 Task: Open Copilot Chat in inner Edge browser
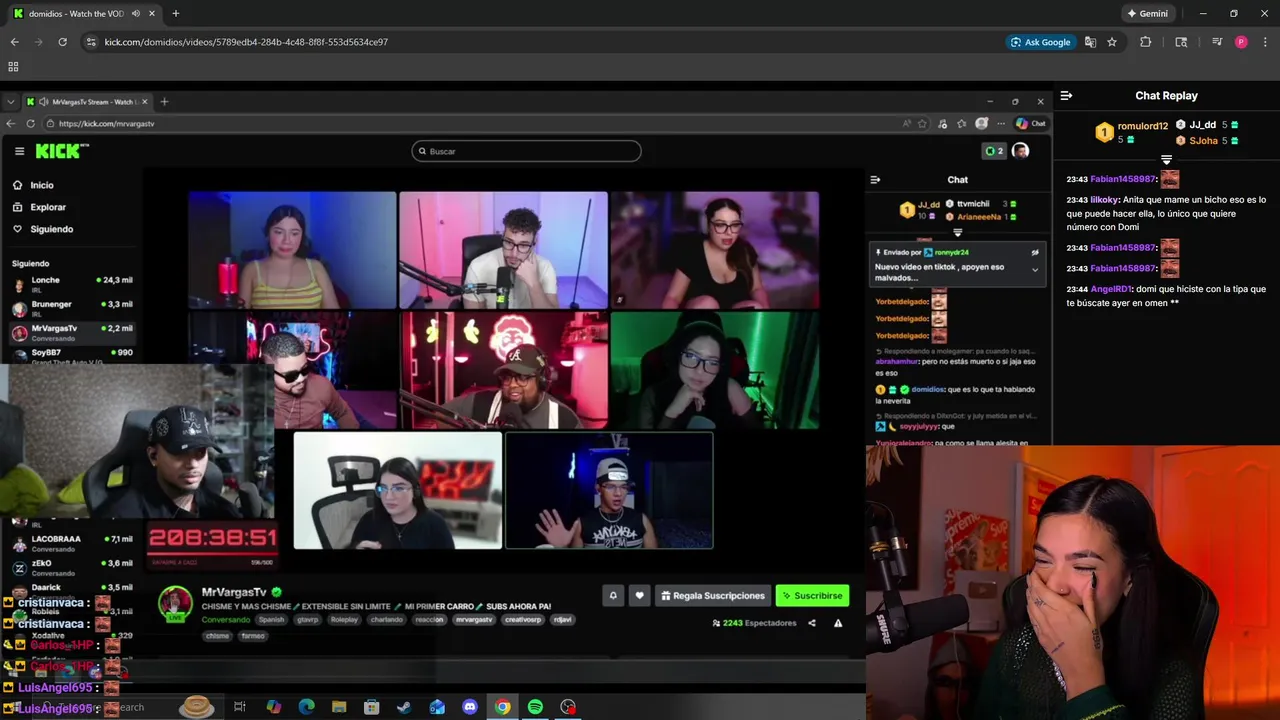(1031, 124)
